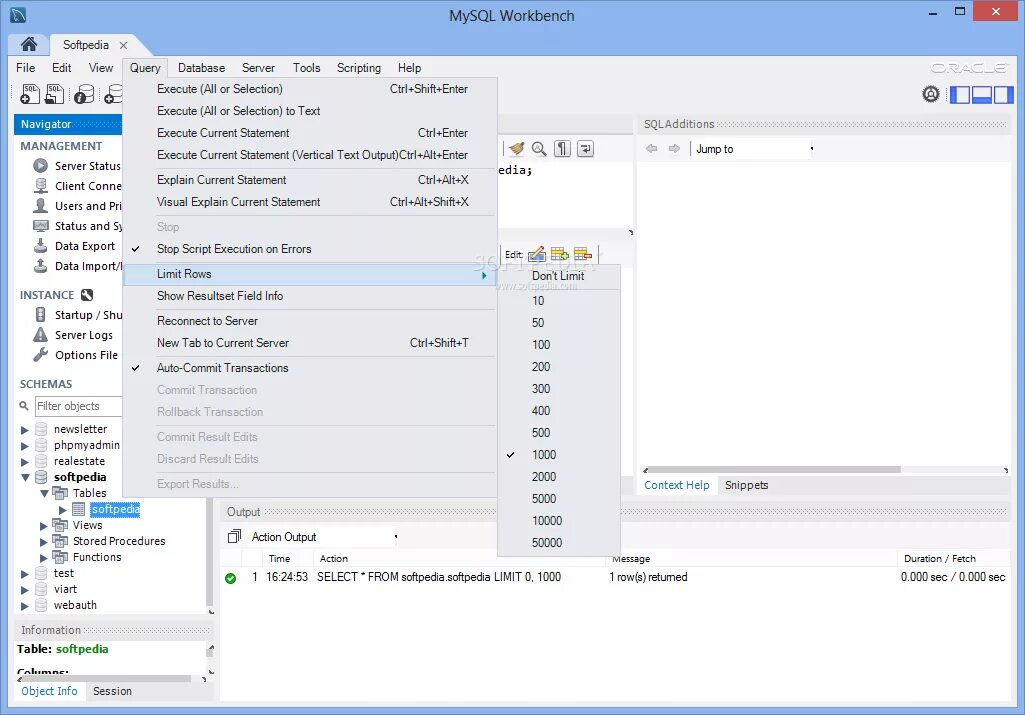1025x715 pixels.
Task: Close the Softpedia connection tab
Action: (x=124, y=45)
